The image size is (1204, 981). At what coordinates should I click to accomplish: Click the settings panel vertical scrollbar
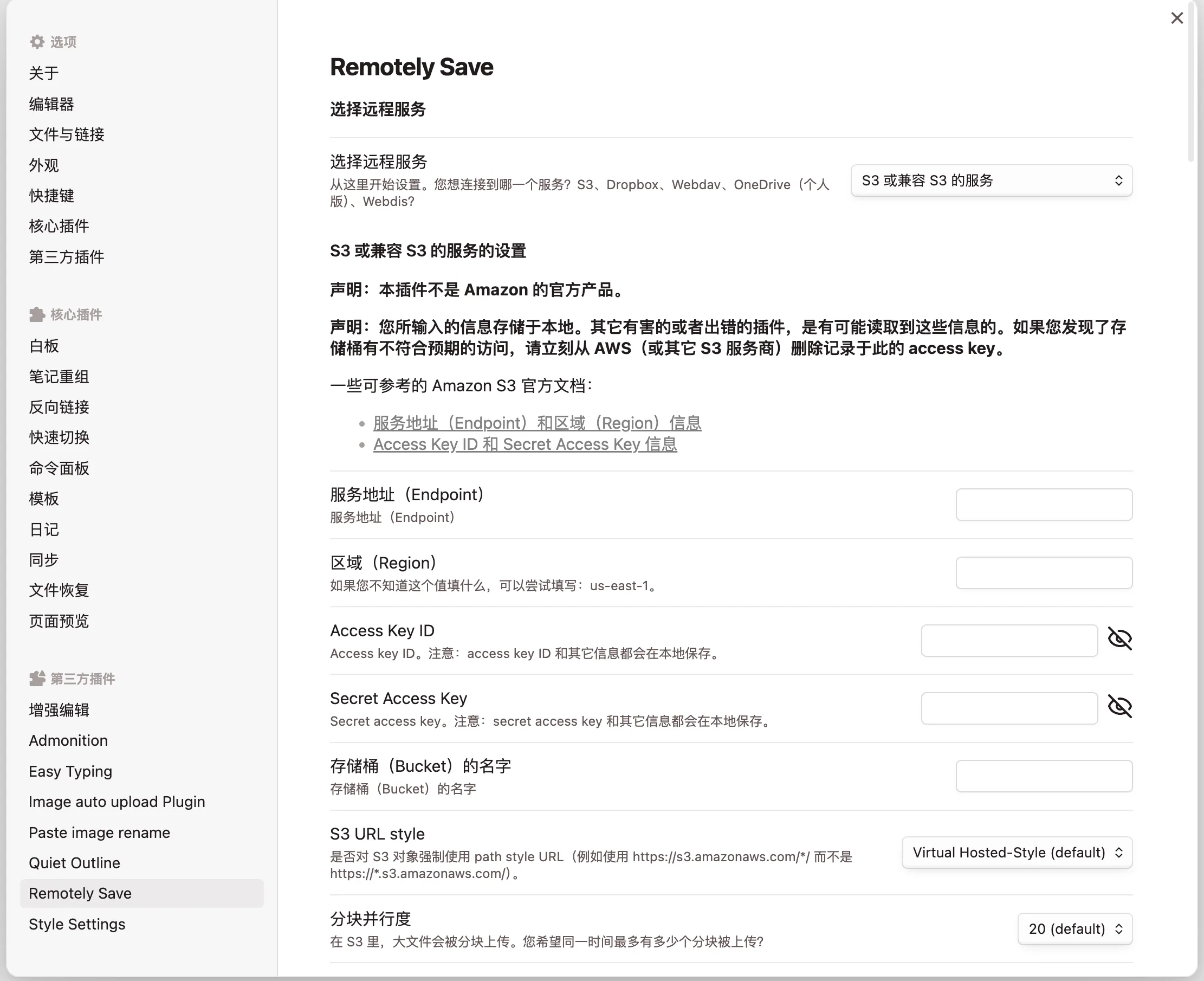point(1191,82)
